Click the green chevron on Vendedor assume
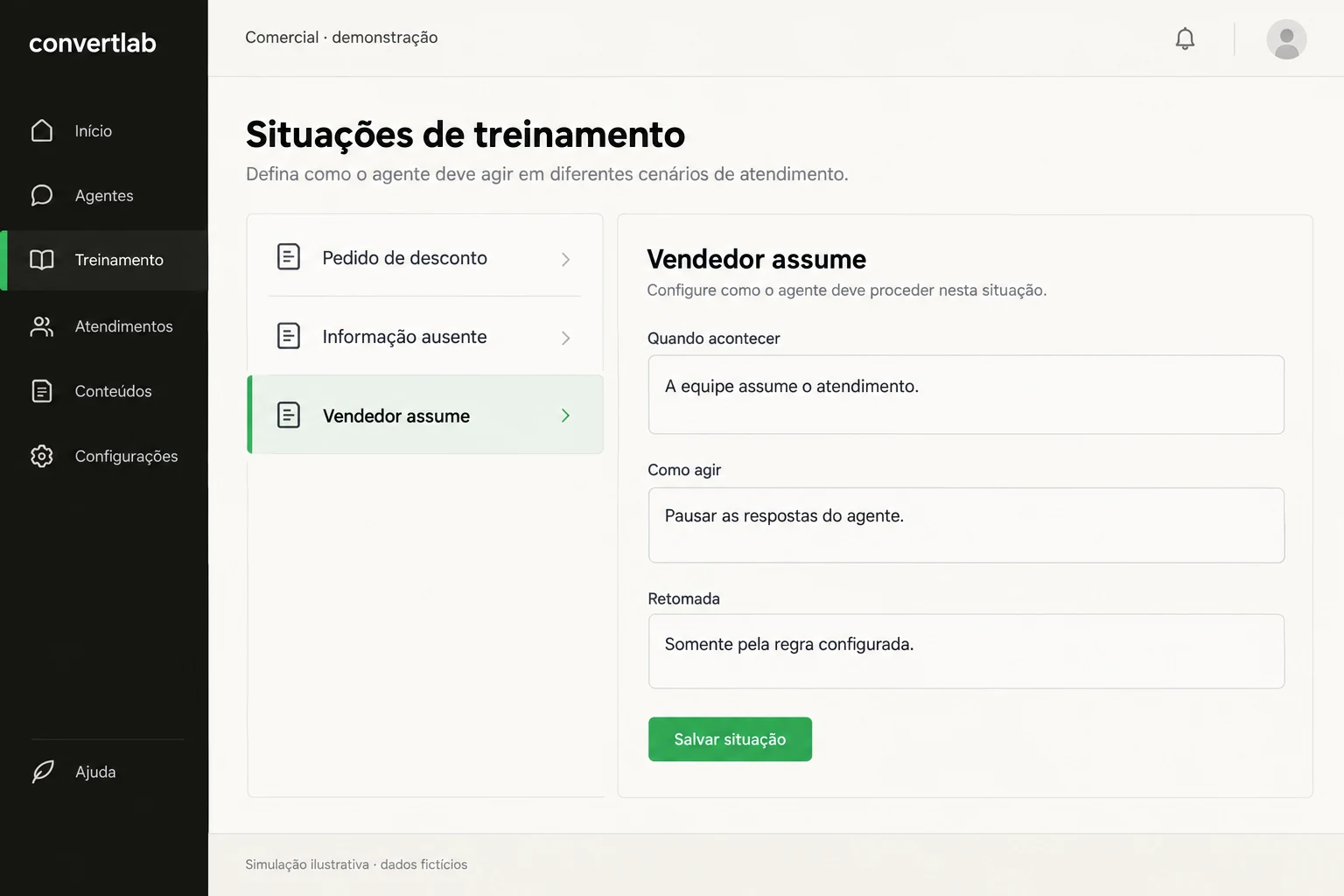The image size is (1344, 896). (565, 416)
